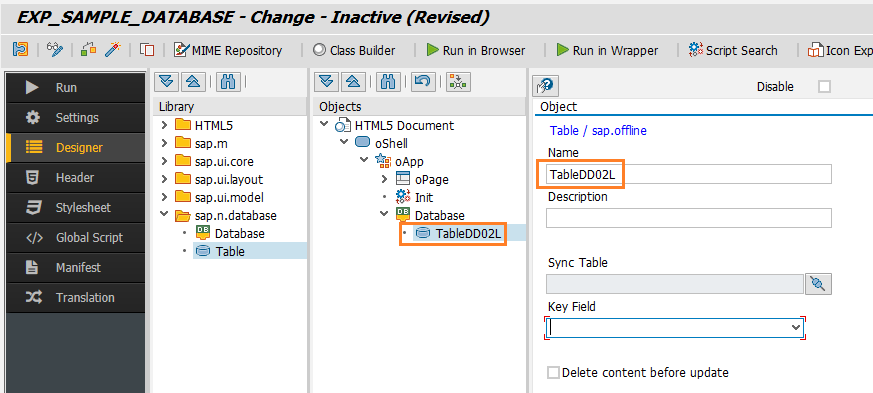Screen dimensions: 873x393
Task: Click the other object icon in toolbar
Action: click(21, 50)
